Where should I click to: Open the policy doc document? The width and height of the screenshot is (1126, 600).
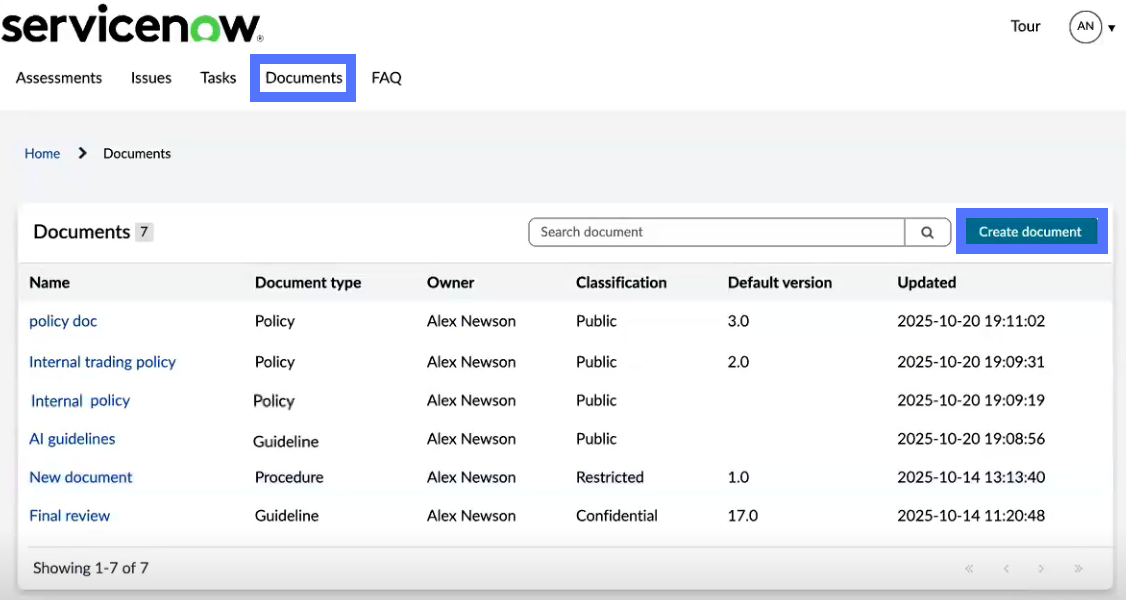point(63,321)
